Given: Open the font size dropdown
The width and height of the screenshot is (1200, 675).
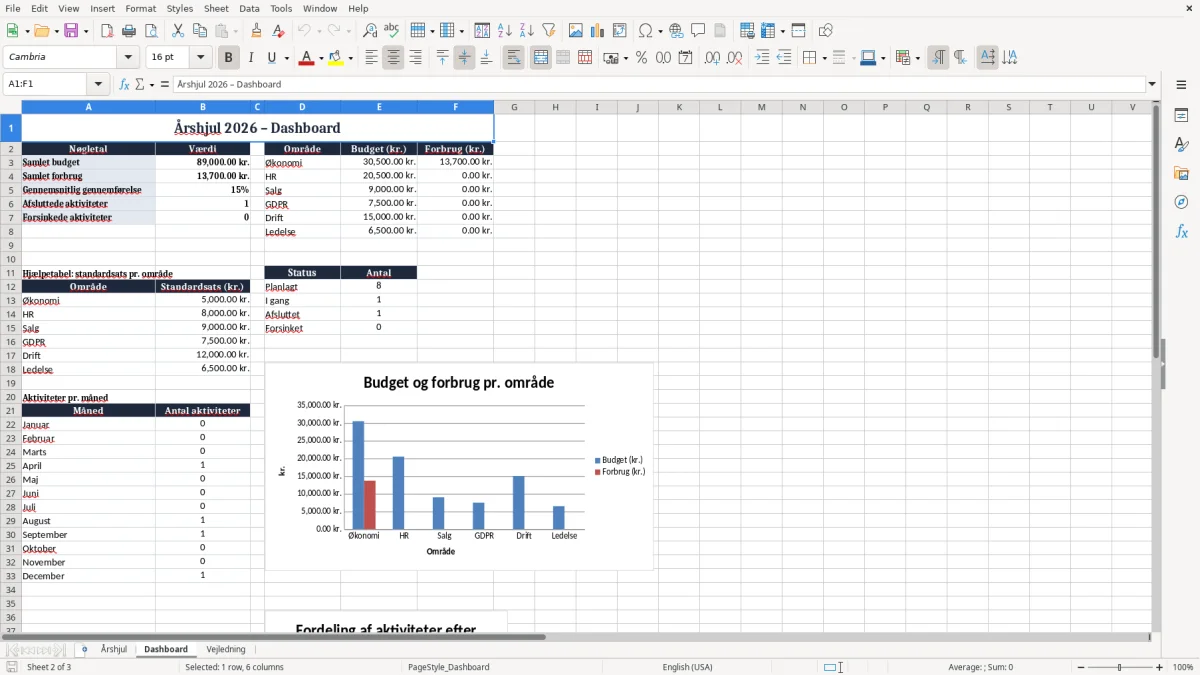Looking at the screenshot, I should 201,58.
